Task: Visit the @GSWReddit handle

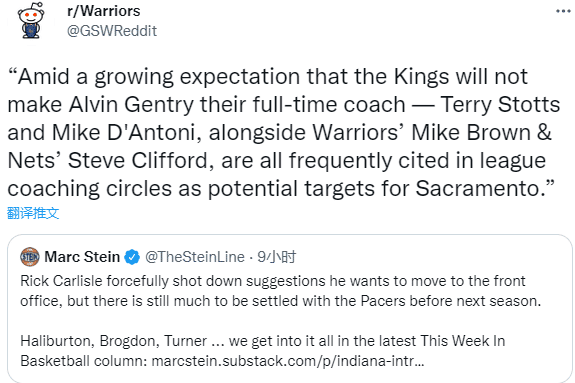Action: (112, 31)
